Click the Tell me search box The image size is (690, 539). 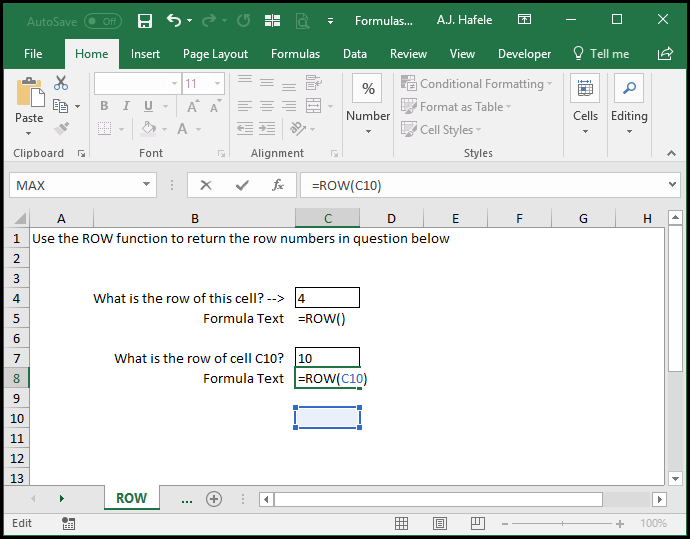[x=601, y=54]
